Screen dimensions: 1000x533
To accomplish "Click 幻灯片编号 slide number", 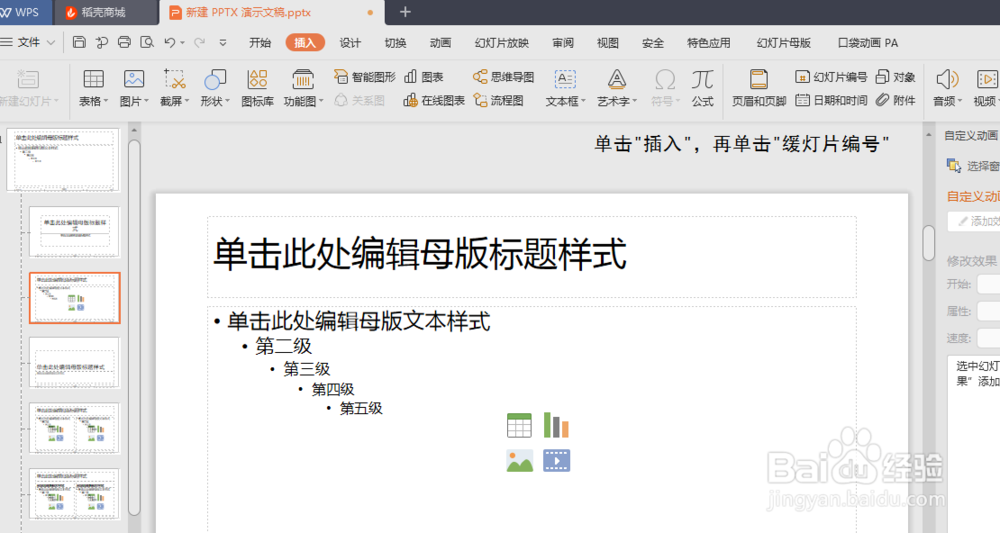I will 831,77.
